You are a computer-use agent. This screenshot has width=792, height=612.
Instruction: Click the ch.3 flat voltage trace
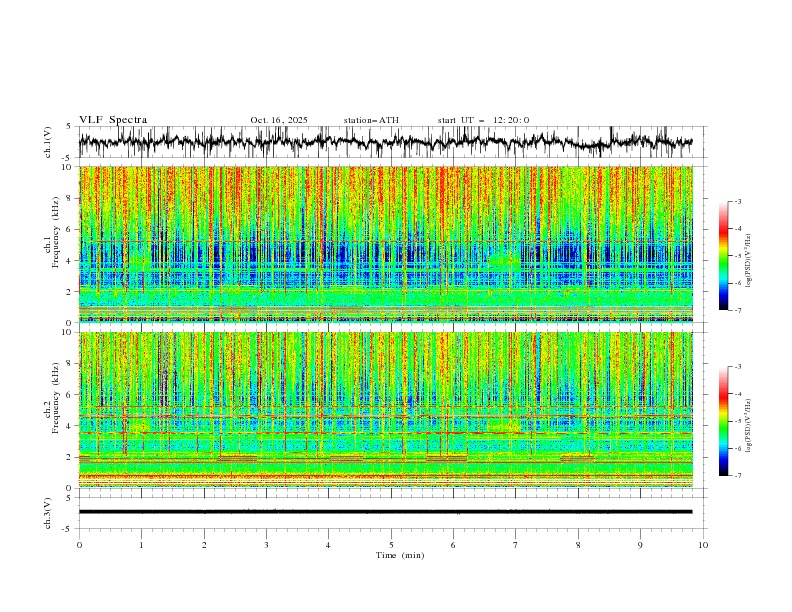[385, 512]
